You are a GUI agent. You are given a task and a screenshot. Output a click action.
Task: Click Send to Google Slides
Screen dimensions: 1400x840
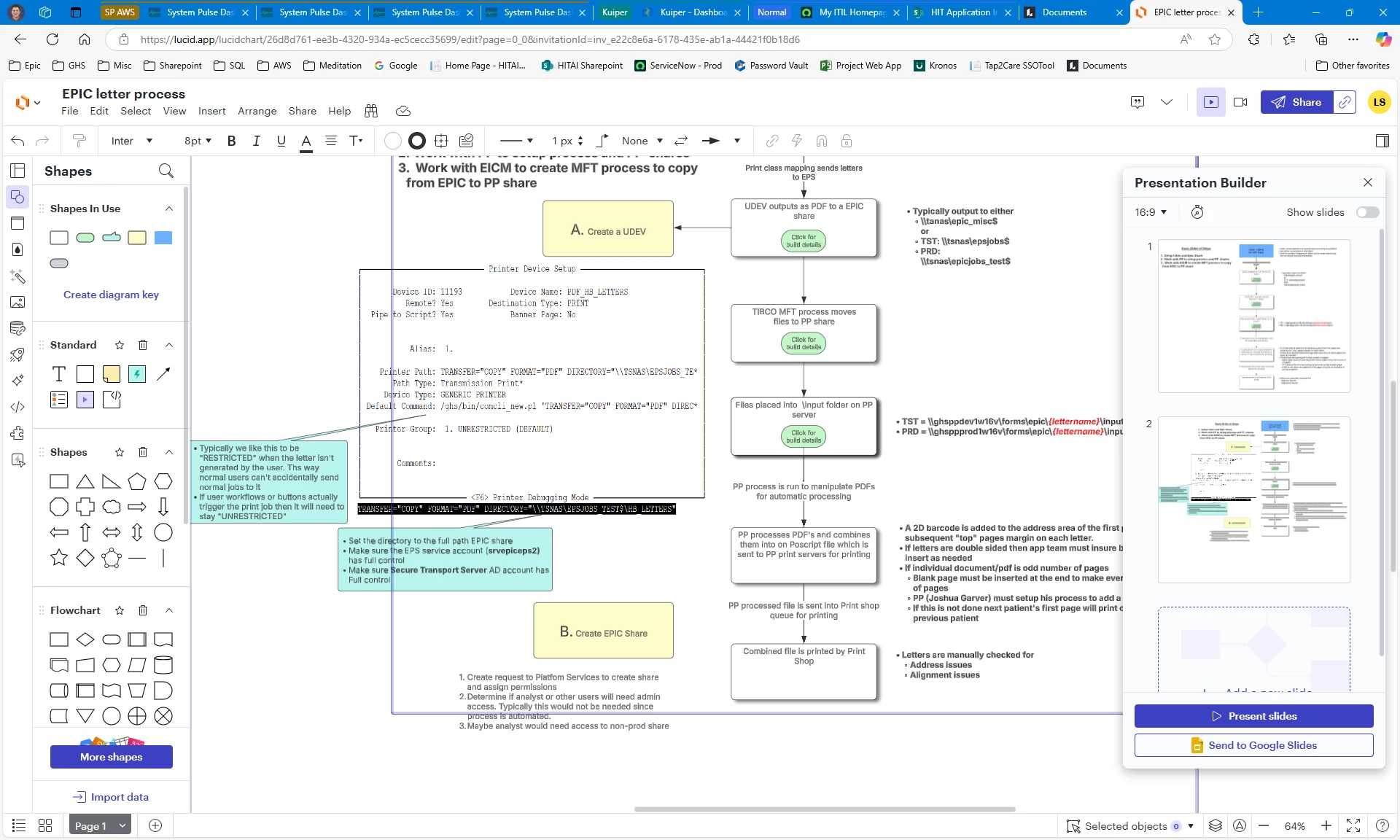pyautogui.click(x=1253, y=745)
